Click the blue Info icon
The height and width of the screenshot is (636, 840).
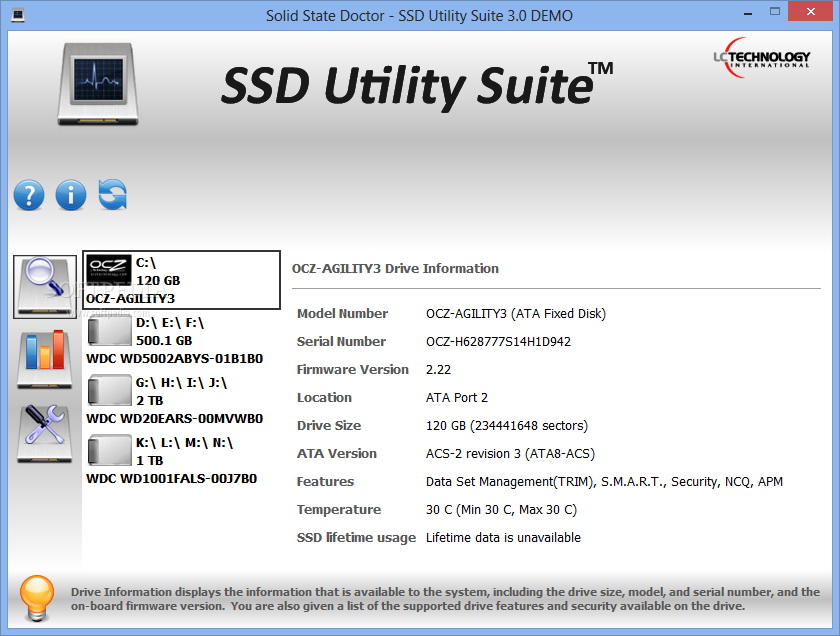(71, 195)
